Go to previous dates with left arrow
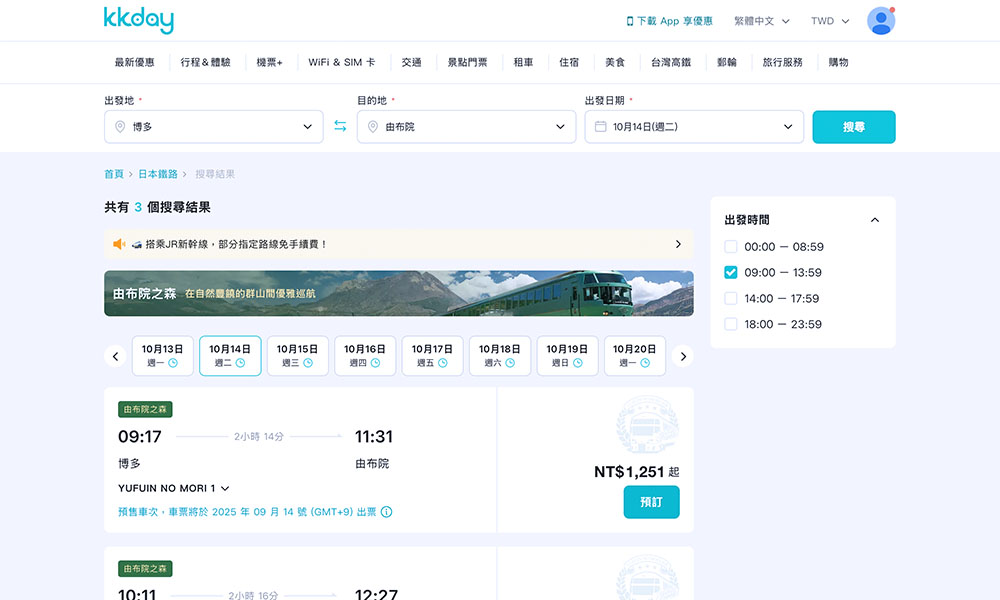The height and width of the screenshot is (600, 1000). click(115, 356)
